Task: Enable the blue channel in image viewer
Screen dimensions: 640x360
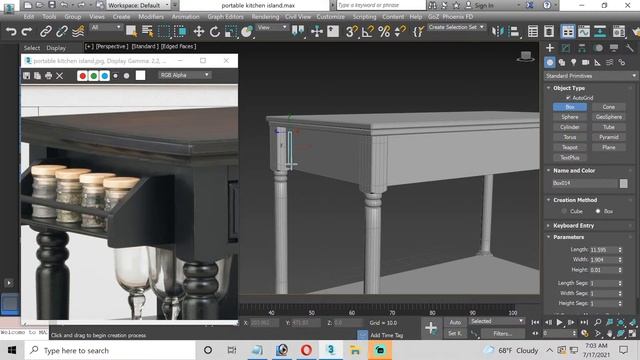Action: pos(104,76)
